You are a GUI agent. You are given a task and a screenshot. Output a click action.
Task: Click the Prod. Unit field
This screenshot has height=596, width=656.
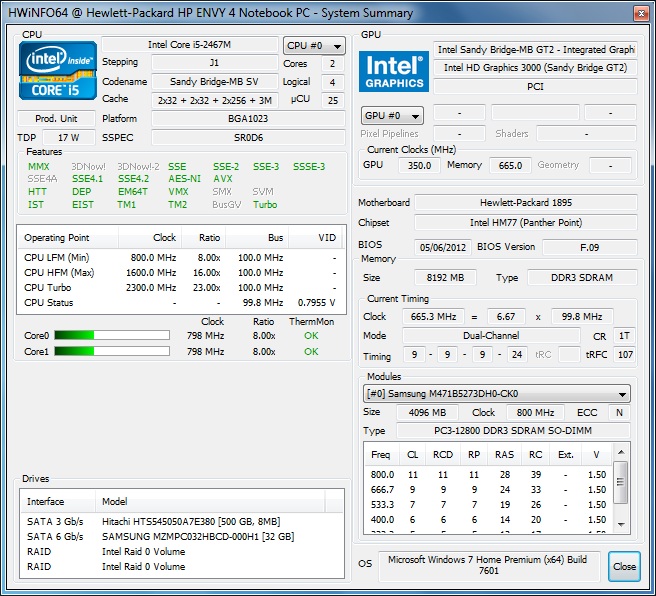click(56, 119)
